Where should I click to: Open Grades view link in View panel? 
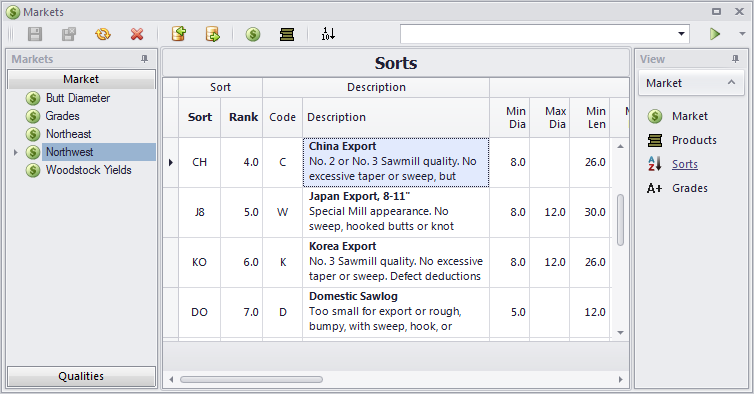[x=690, y=189]
